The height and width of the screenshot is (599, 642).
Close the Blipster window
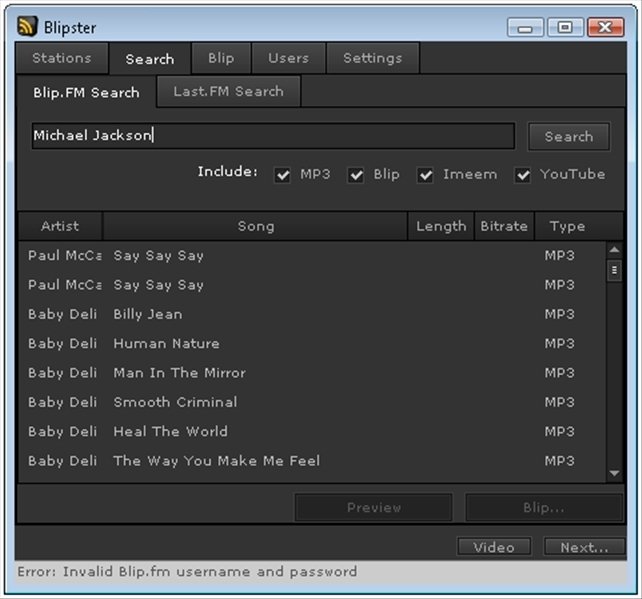coord(606,28)
